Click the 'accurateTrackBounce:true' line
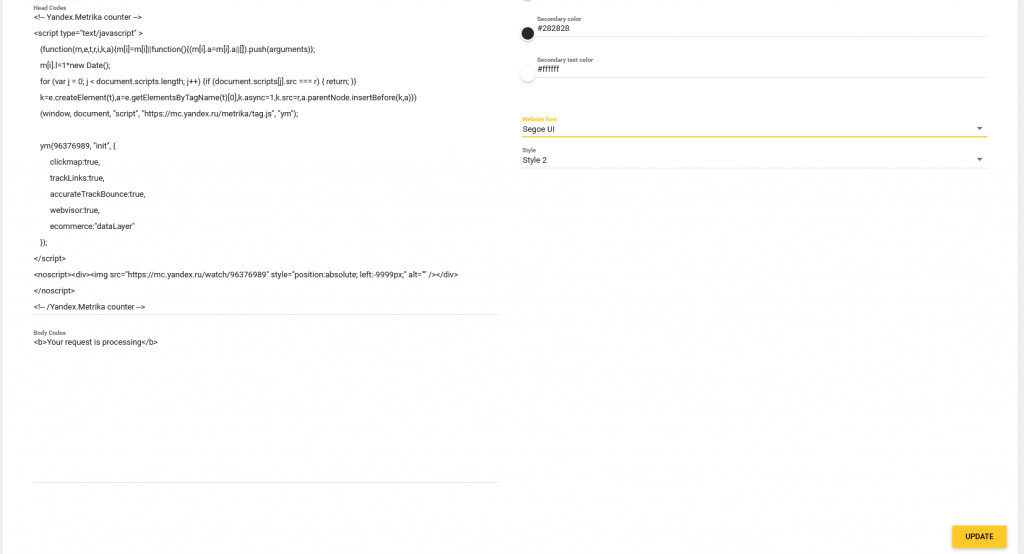This screenshot has height=554, width=1024. (x=97, y=194)
